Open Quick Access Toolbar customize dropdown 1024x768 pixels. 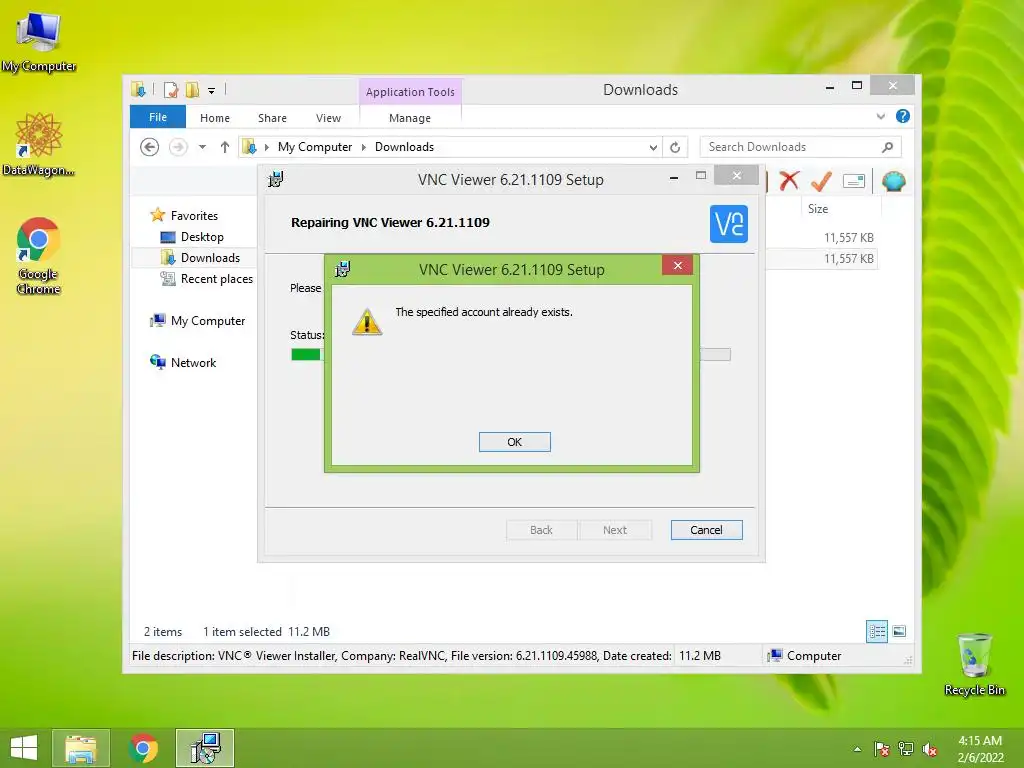tap(212, 91)
